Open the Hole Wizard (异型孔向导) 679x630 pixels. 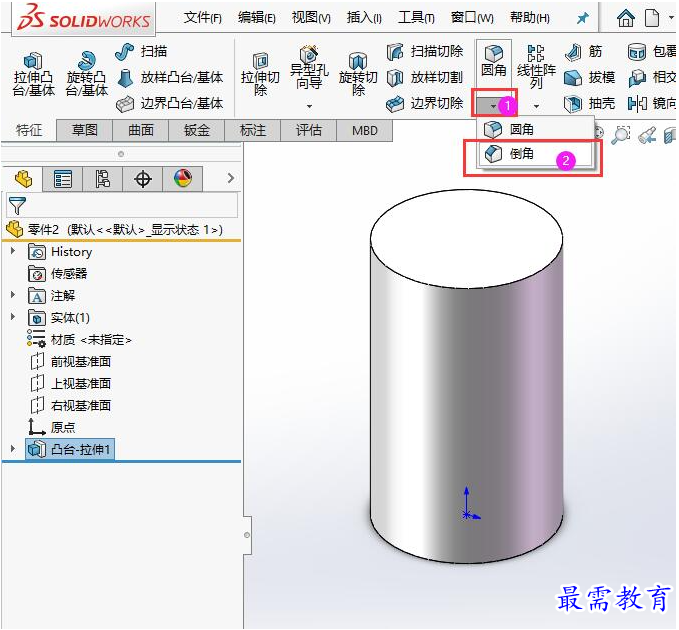tap(309, 67)
